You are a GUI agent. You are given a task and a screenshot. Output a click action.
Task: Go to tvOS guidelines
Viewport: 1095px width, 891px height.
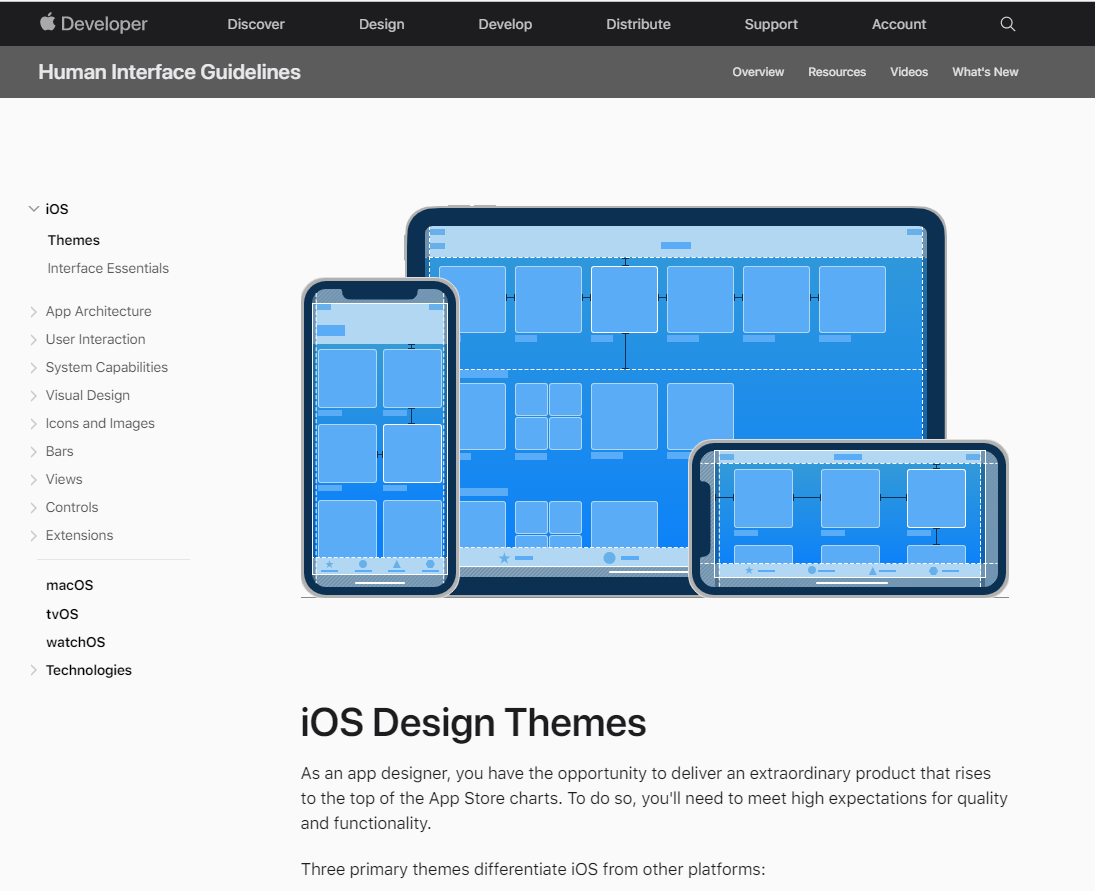coord(62,614)
